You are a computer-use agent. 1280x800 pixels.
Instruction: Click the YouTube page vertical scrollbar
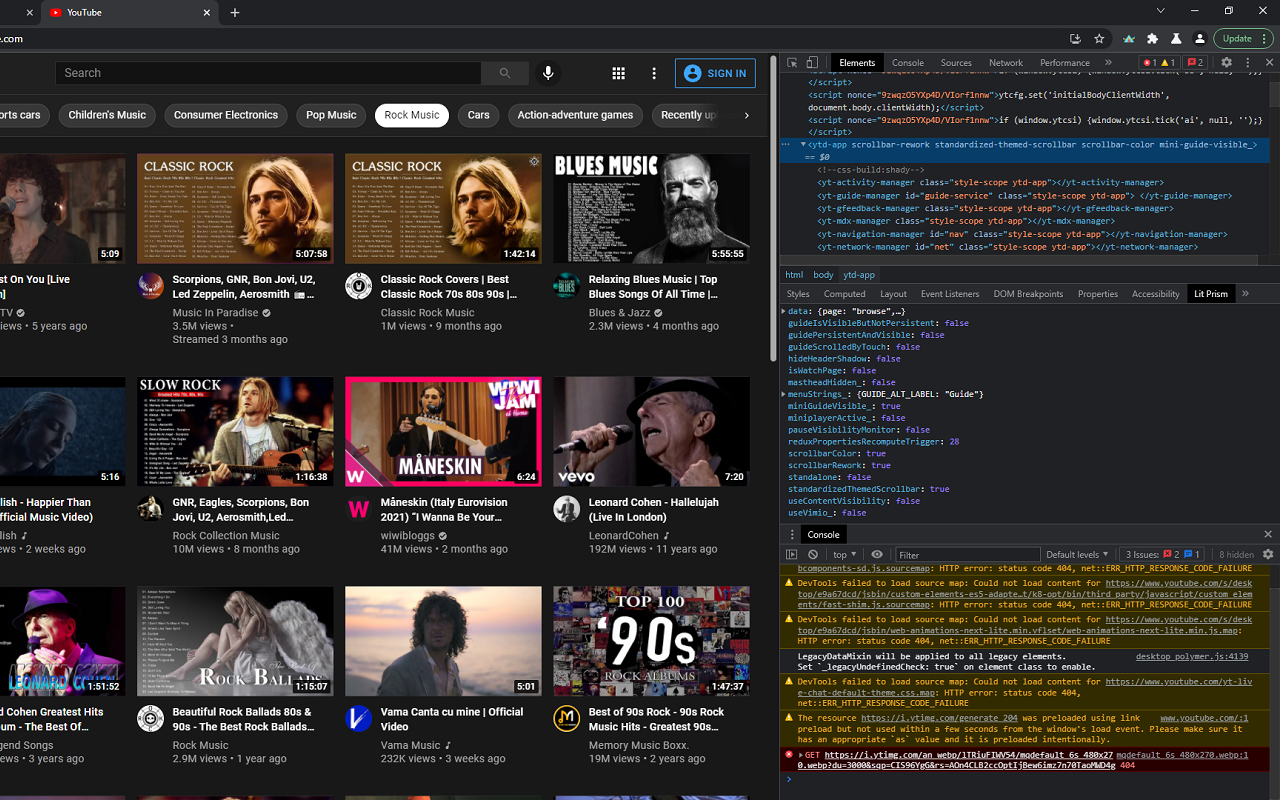pyautogui.click(x=773, y=210)
